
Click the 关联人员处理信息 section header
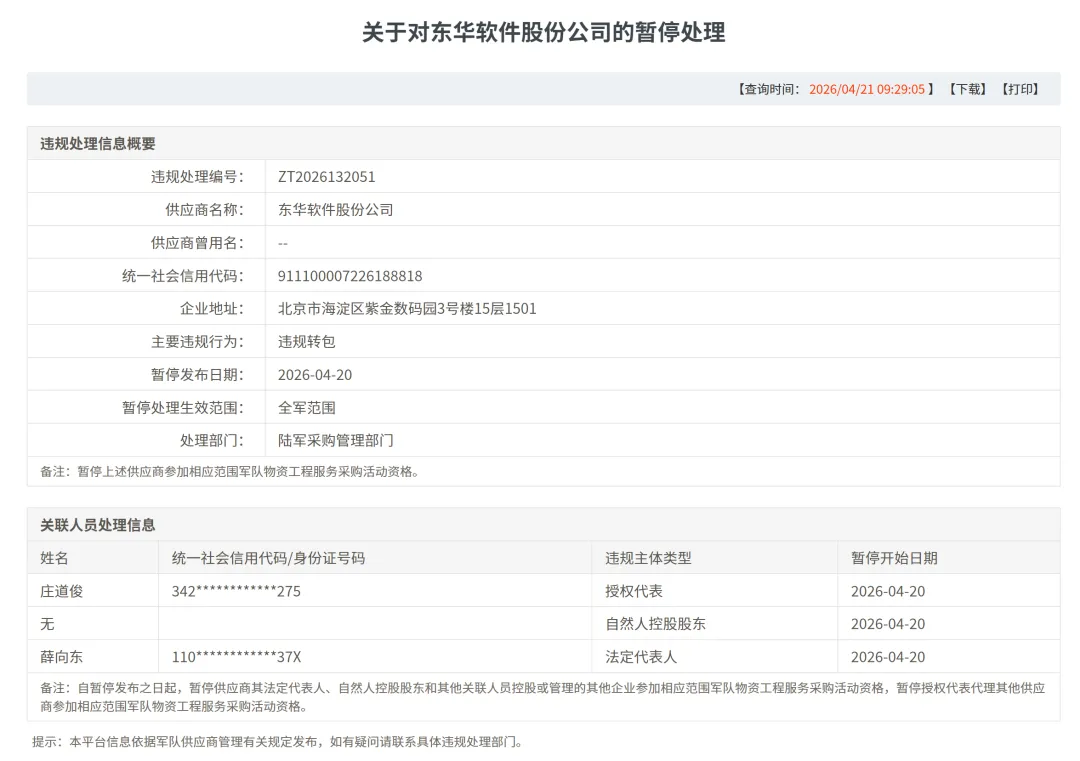[98, 525]
